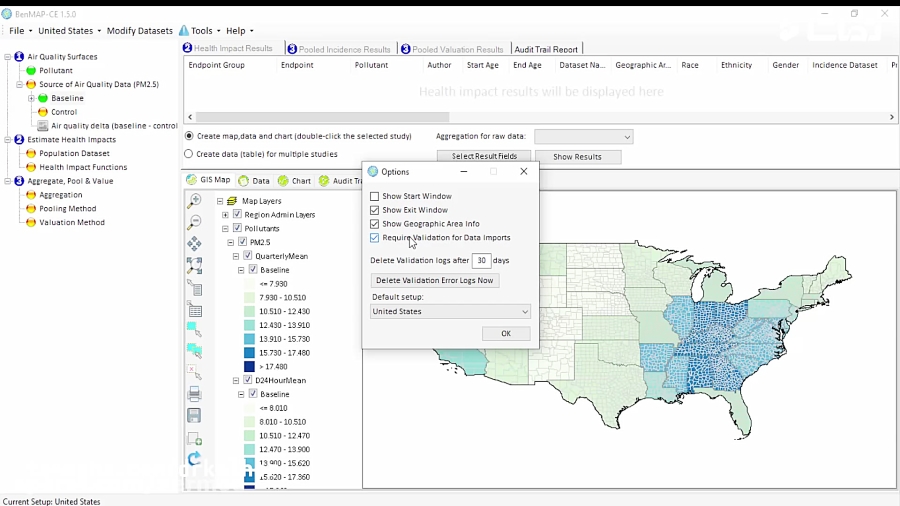The height and width of the screenshot is (506, 900).
Task: Add a new layer icon
Action: pos(195,438)
